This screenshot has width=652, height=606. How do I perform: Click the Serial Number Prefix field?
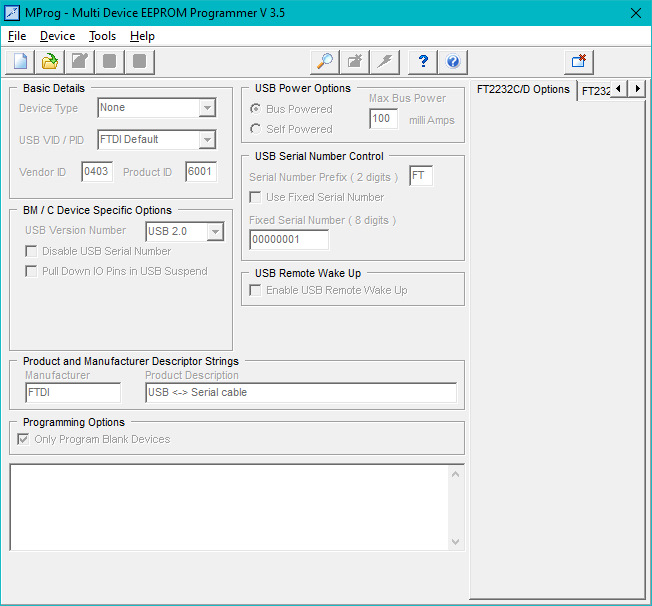pyautogui.click(x=421, y=176)
